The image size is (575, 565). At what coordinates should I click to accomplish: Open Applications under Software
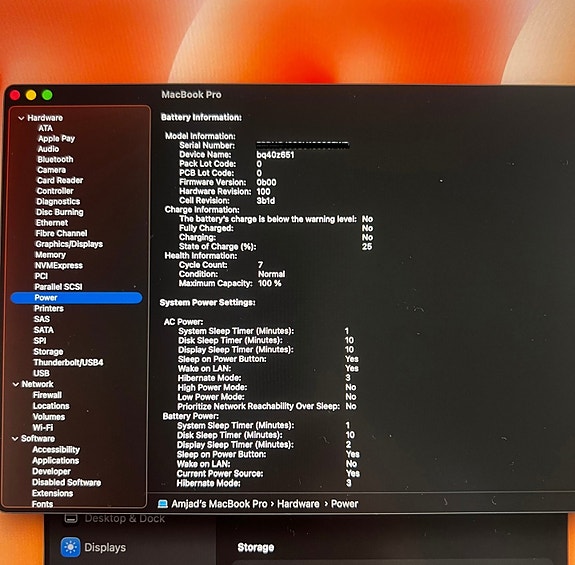55,461
